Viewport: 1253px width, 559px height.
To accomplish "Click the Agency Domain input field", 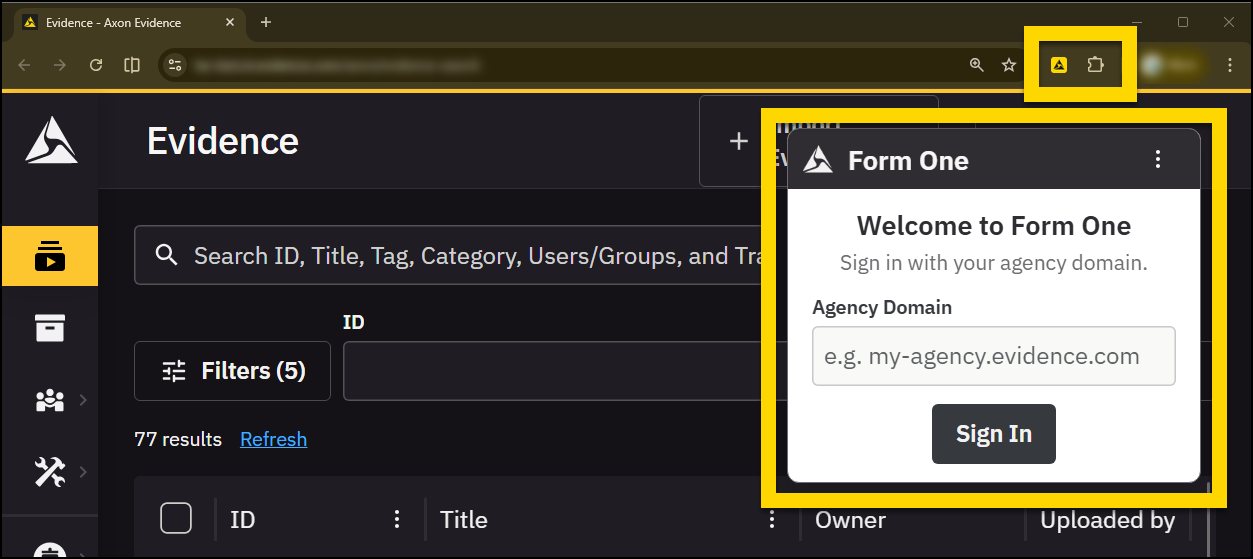I will click(x=993, y=356).
